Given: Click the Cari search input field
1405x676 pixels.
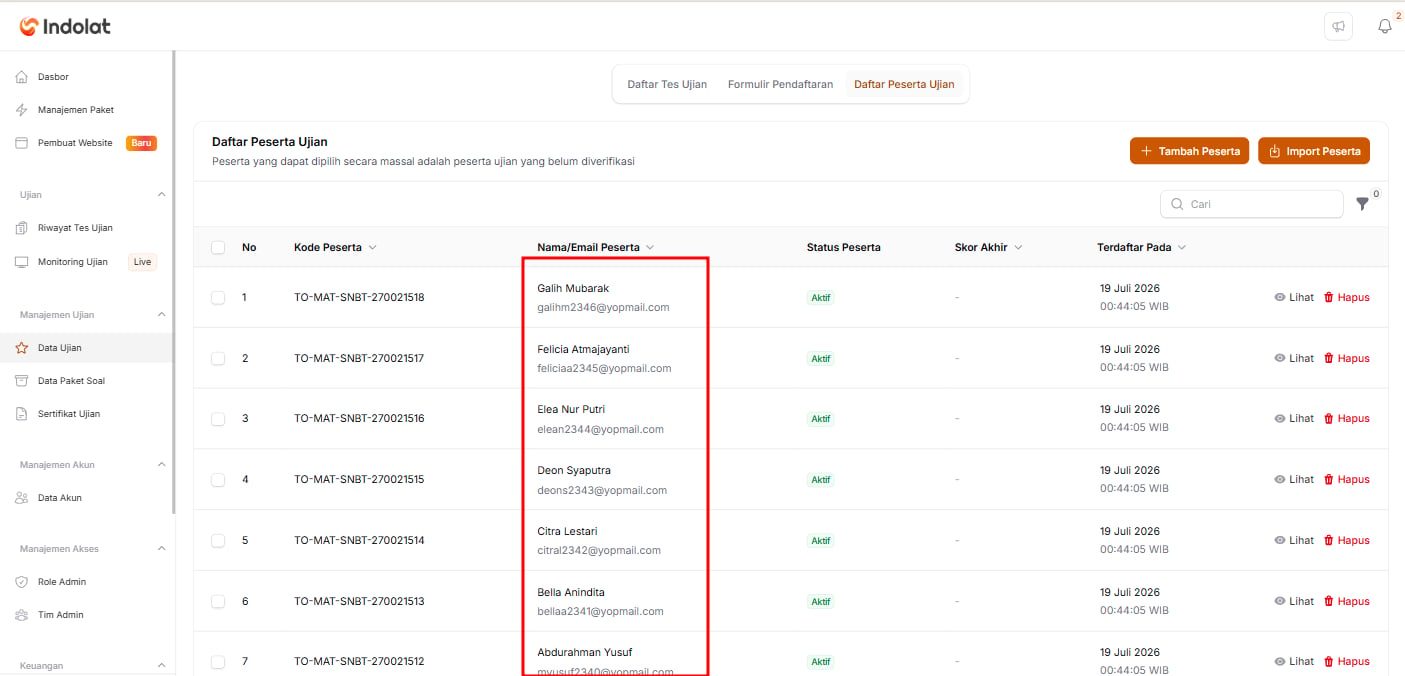Looking at the screenshot, I should point(1252,204).
